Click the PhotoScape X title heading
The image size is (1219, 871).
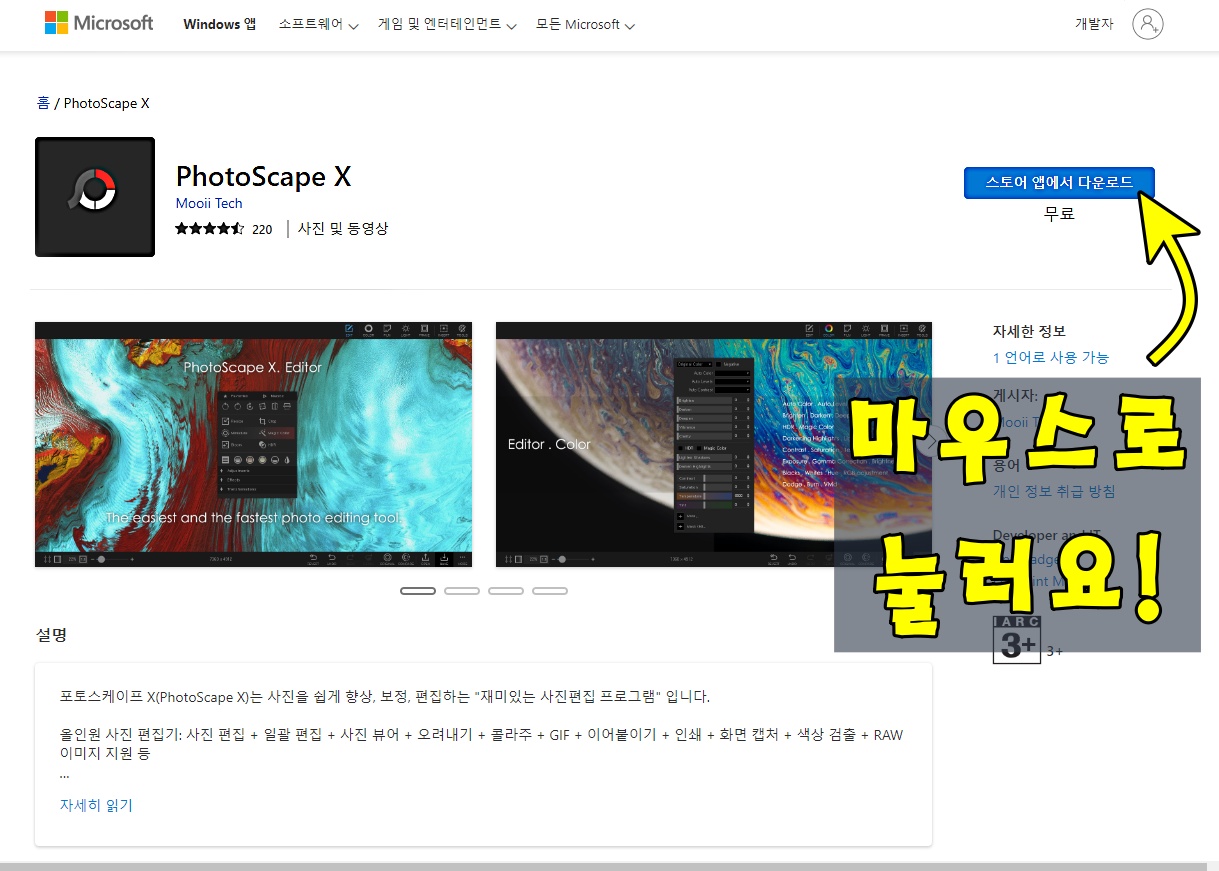coord(264,176)
